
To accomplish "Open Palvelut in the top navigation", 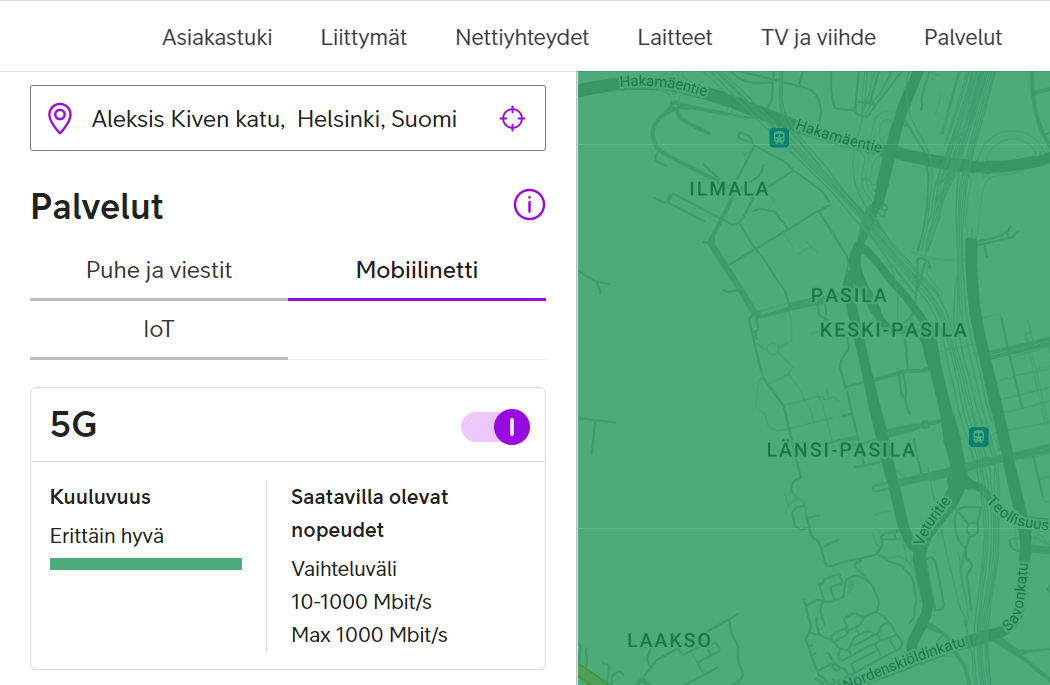I will point(963,38).
